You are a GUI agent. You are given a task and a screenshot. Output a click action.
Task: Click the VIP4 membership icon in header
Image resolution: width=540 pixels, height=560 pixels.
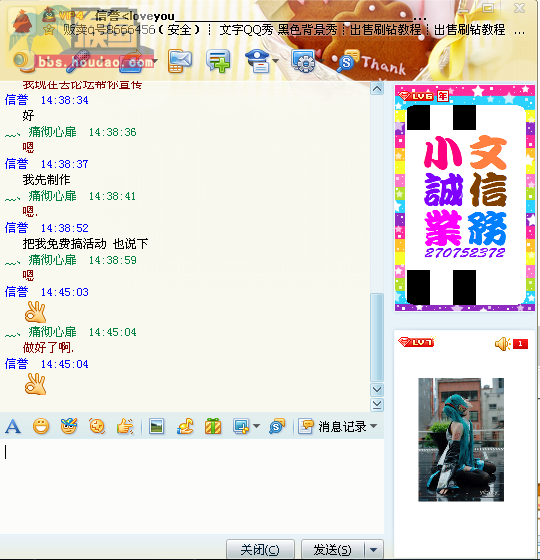point(71,16)
